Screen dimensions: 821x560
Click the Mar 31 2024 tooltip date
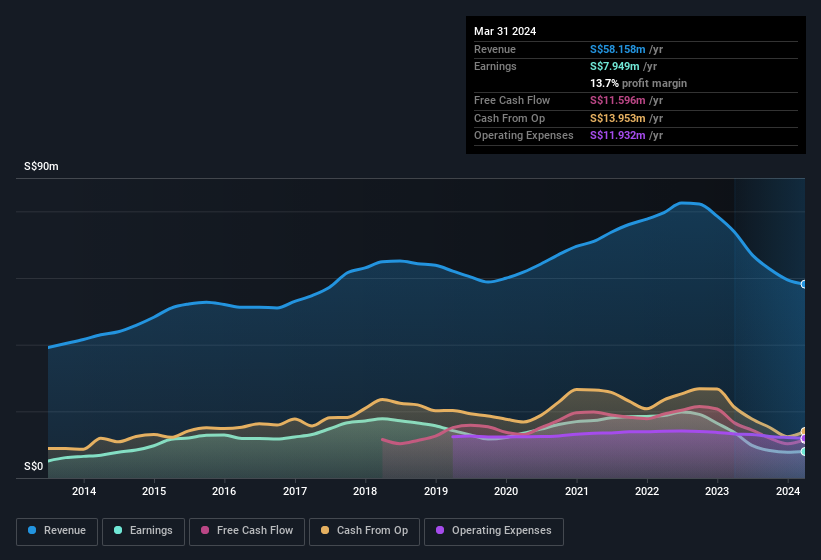[505, 31]
